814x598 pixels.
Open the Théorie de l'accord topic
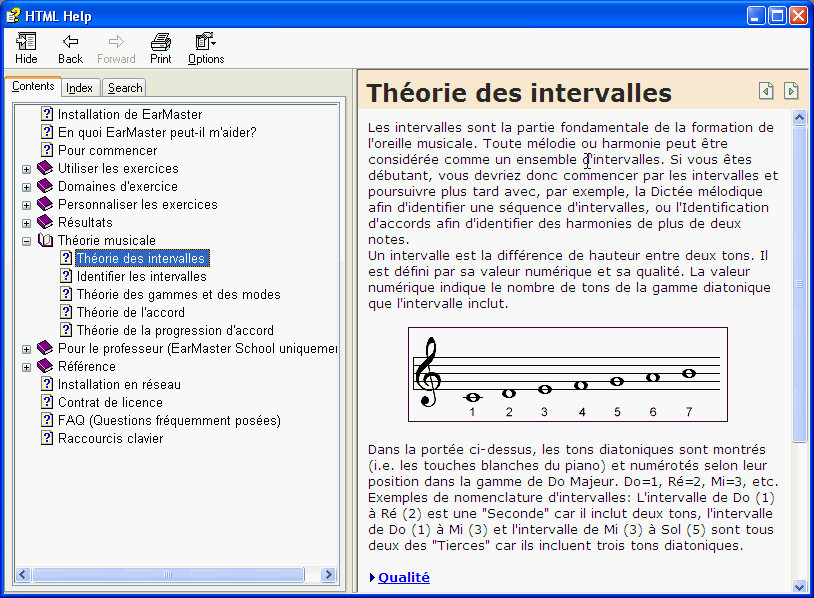[x=131, y=312]
